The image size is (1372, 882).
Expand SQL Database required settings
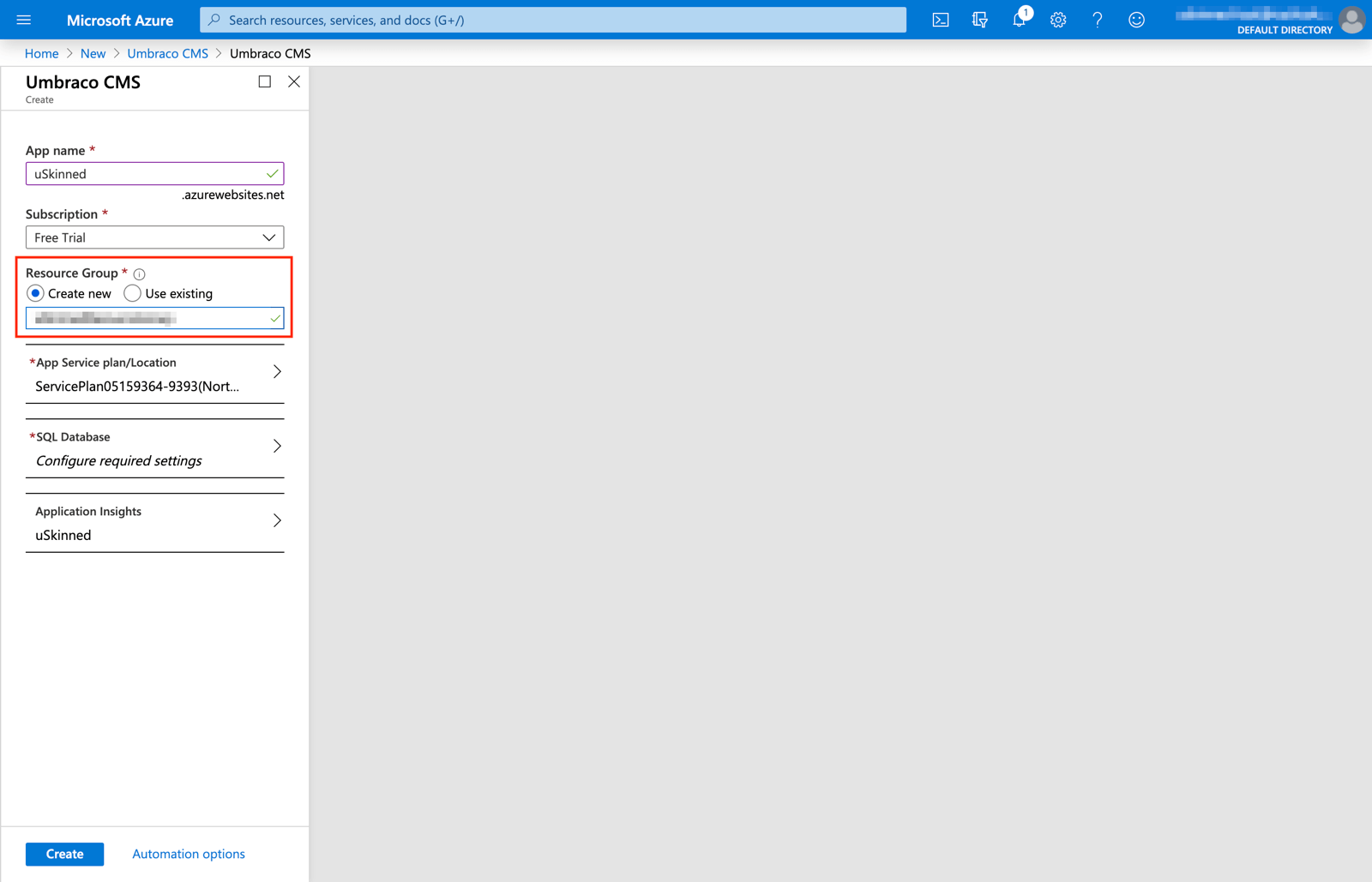(x=154, y=448)
